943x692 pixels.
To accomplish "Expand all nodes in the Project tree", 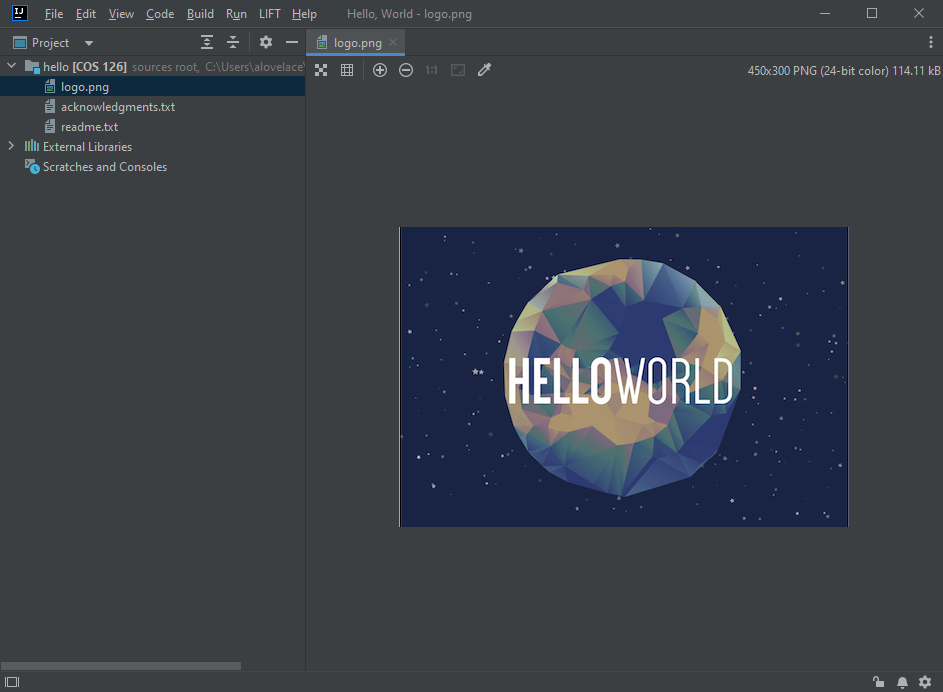I will pyautogui.click(x=206, y=42).
